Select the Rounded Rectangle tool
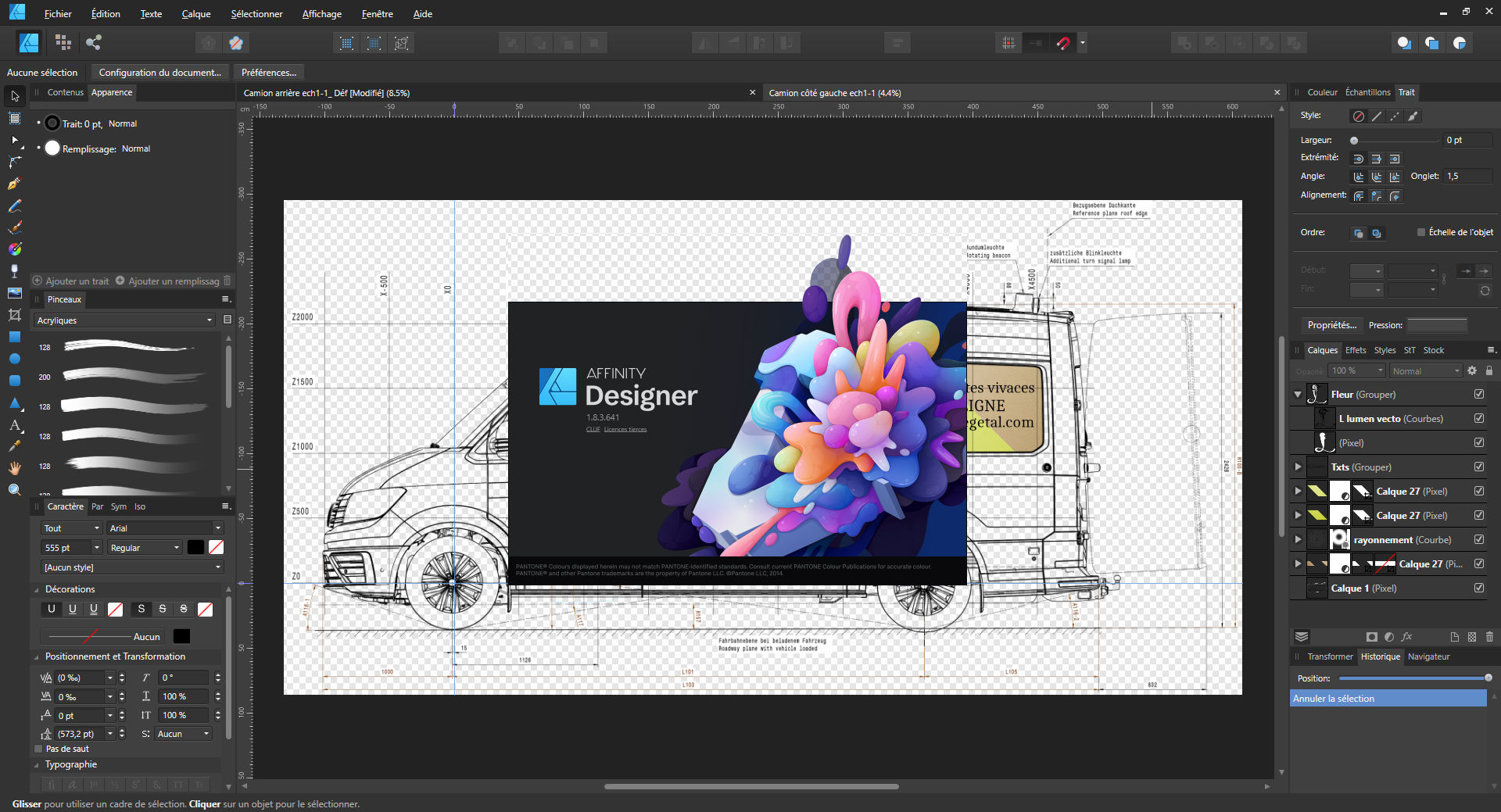 (x=14, y=381)
